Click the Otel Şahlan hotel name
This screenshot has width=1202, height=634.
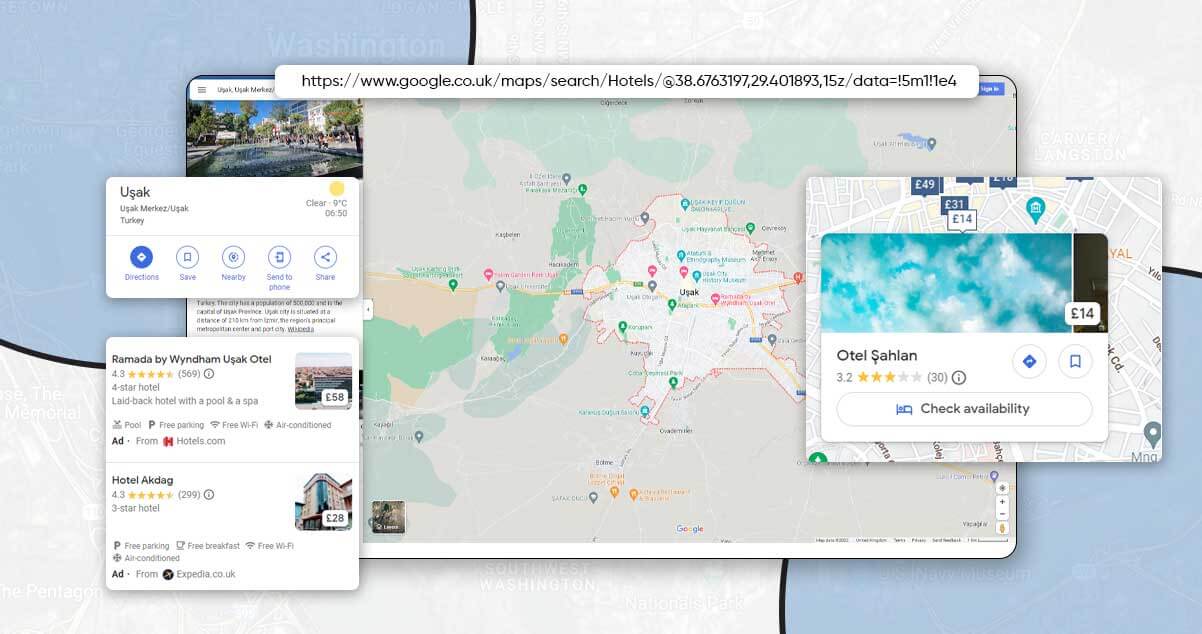click(x=877, y=355)
